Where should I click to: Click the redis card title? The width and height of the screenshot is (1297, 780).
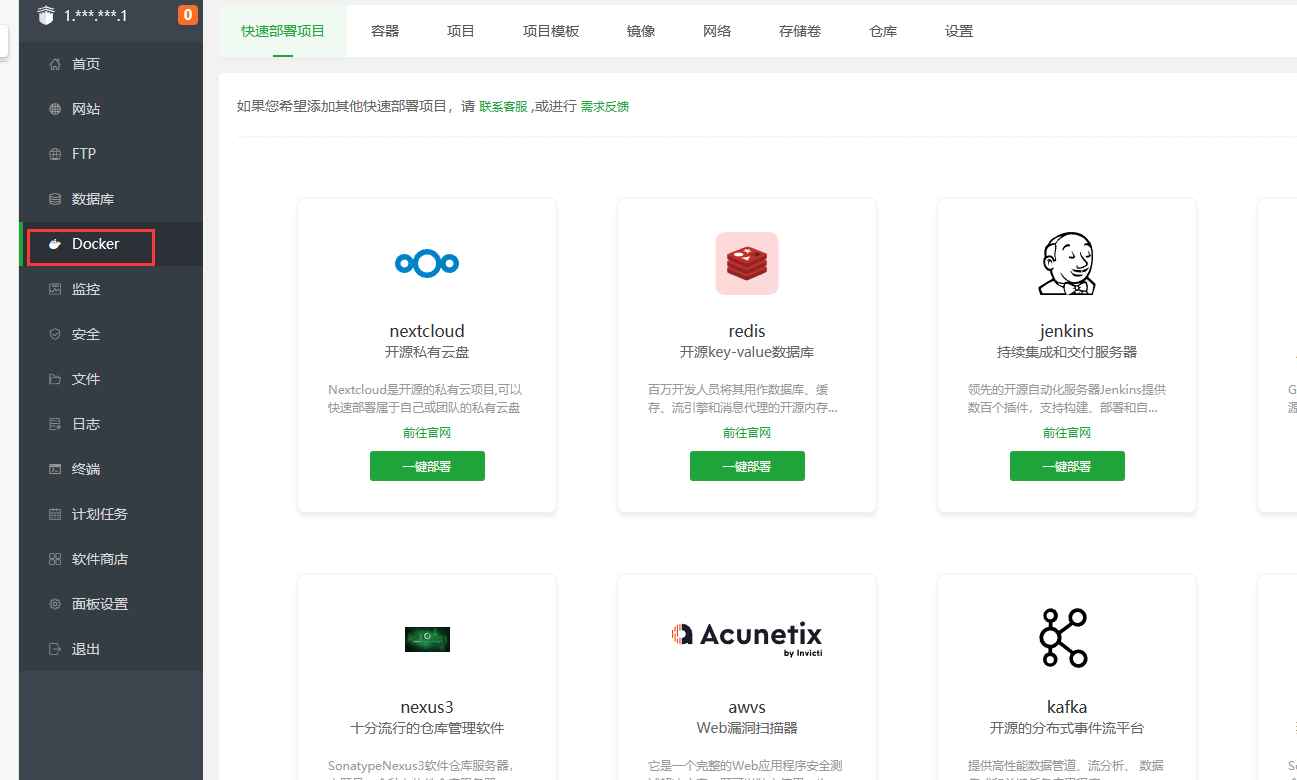pyautogui.click(x=747, y=331)
